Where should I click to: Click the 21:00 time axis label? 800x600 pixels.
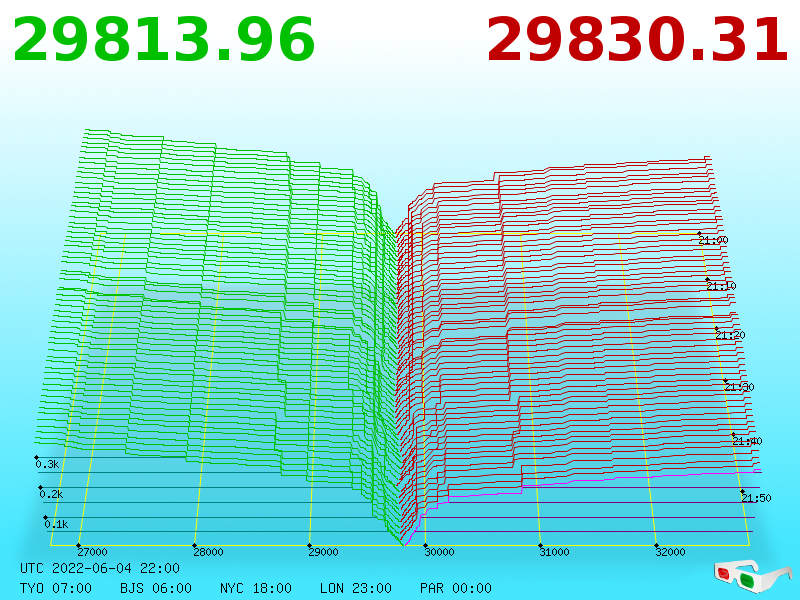713,240
